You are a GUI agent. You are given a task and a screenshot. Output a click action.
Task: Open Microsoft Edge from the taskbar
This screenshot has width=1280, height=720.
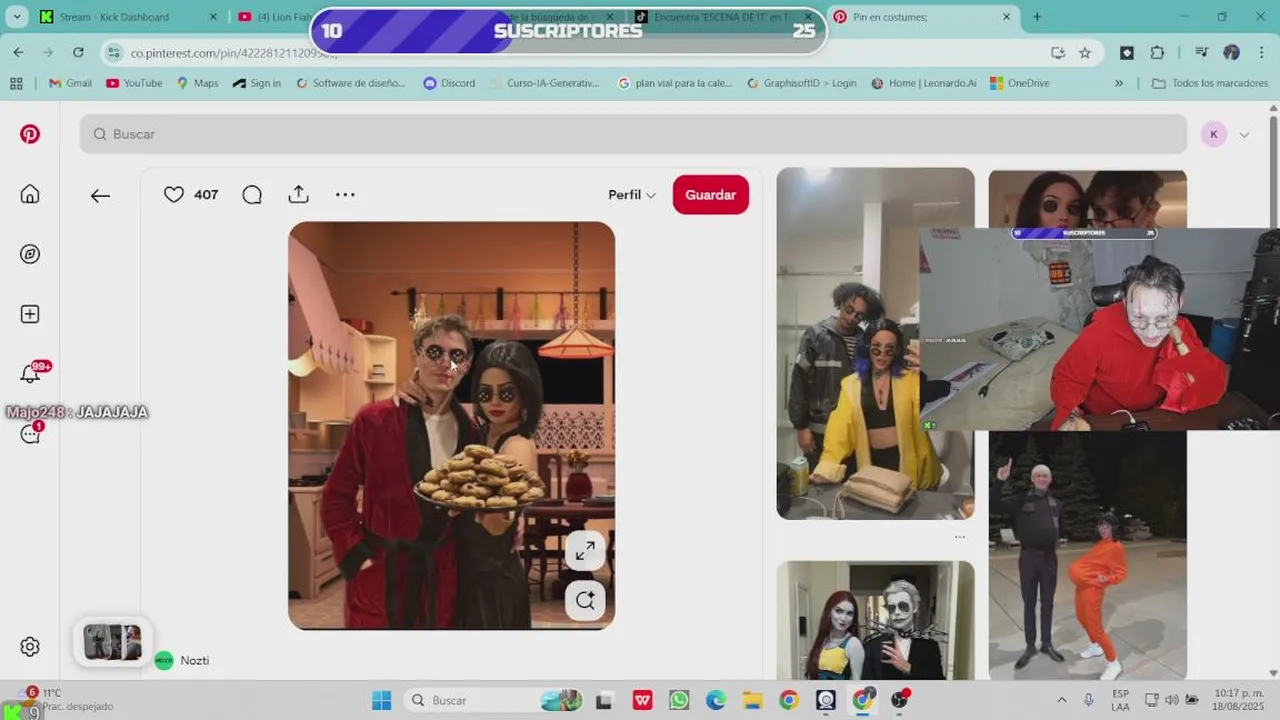[716, 700]
